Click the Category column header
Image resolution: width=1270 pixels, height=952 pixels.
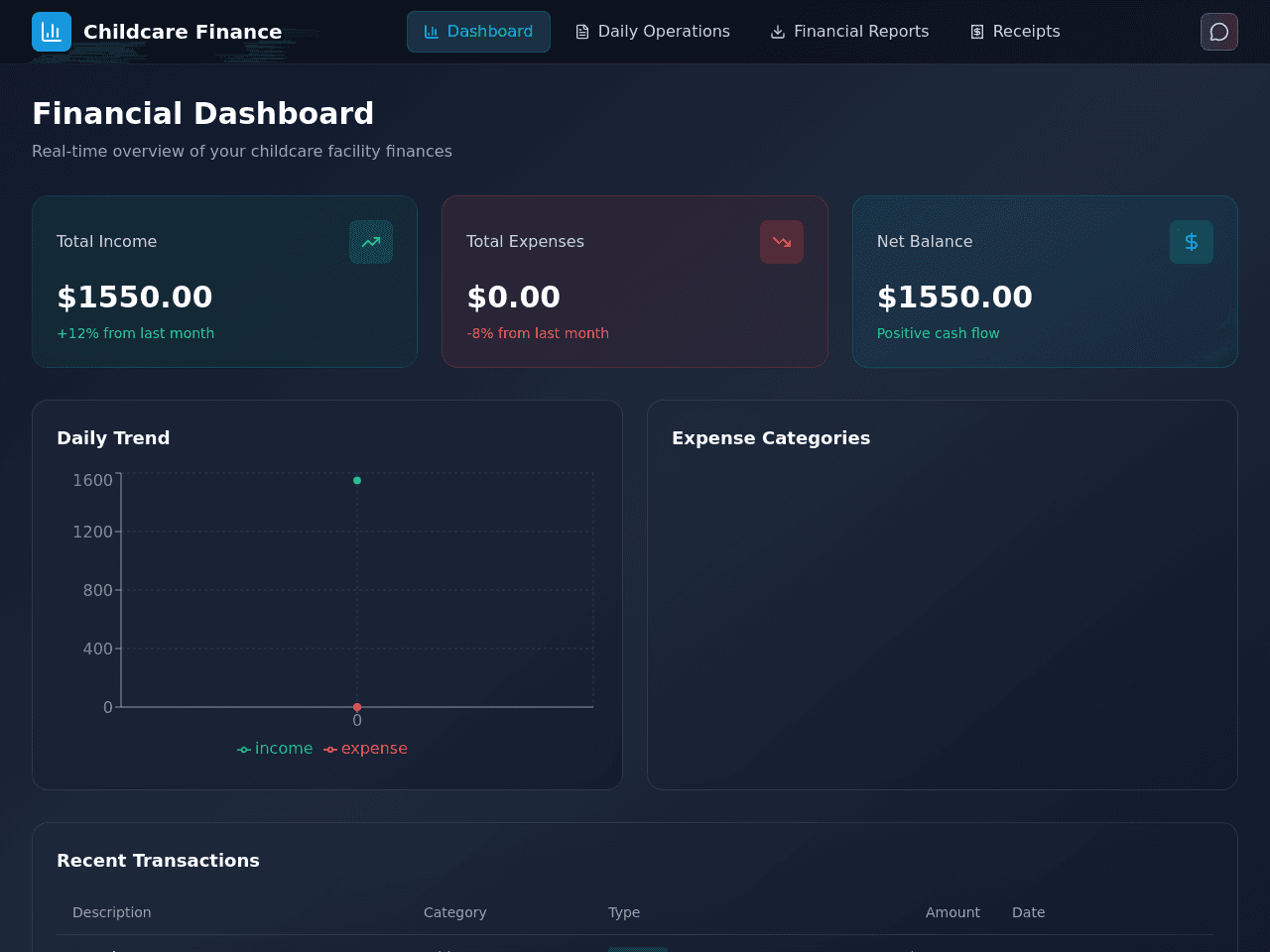[x=454, y=912]
